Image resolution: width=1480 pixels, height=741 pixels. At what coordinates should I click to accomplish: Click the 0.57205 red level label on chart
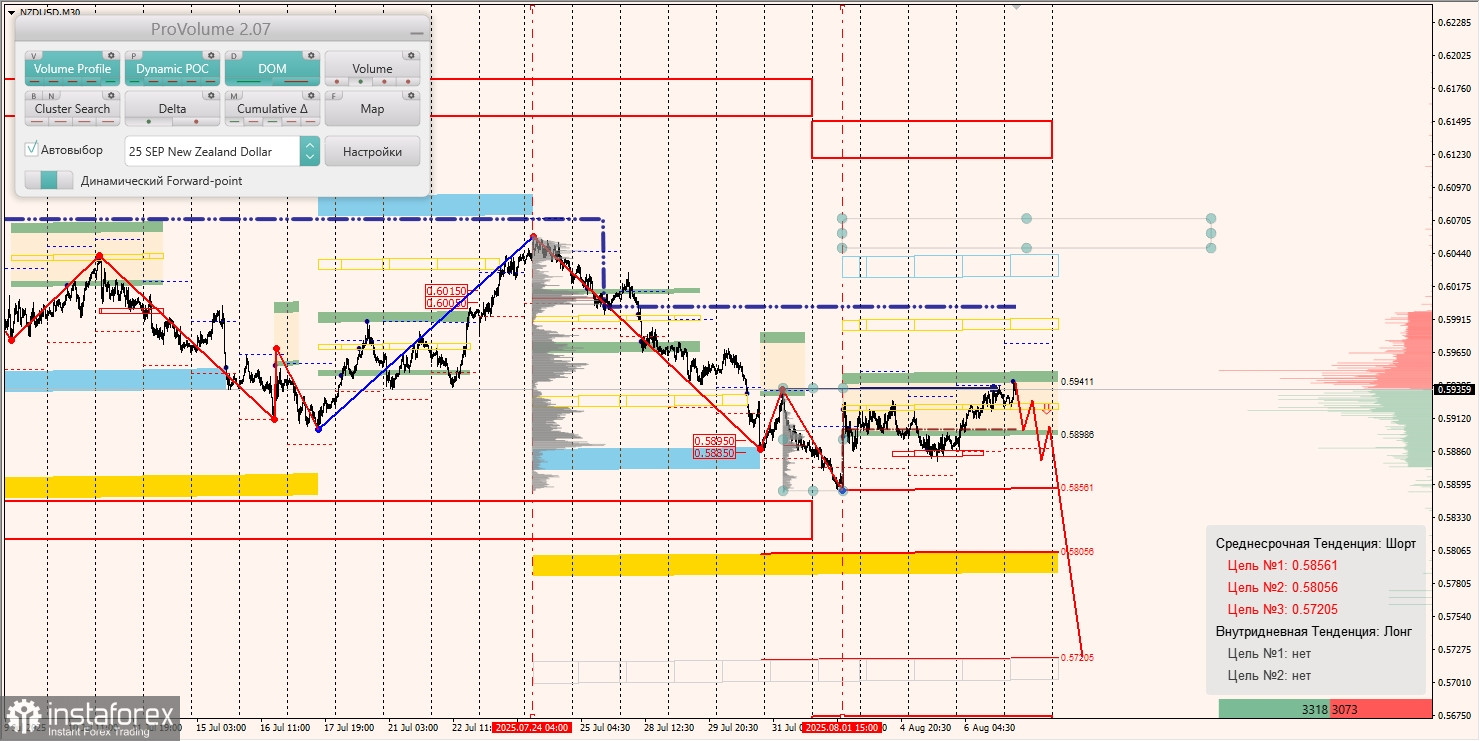(x=1077, y=657)
